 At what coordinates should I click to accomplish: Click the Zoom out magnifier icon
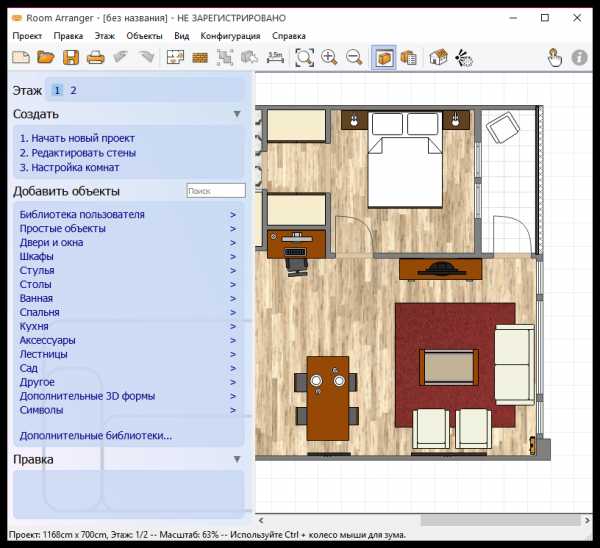pos(354,58)
